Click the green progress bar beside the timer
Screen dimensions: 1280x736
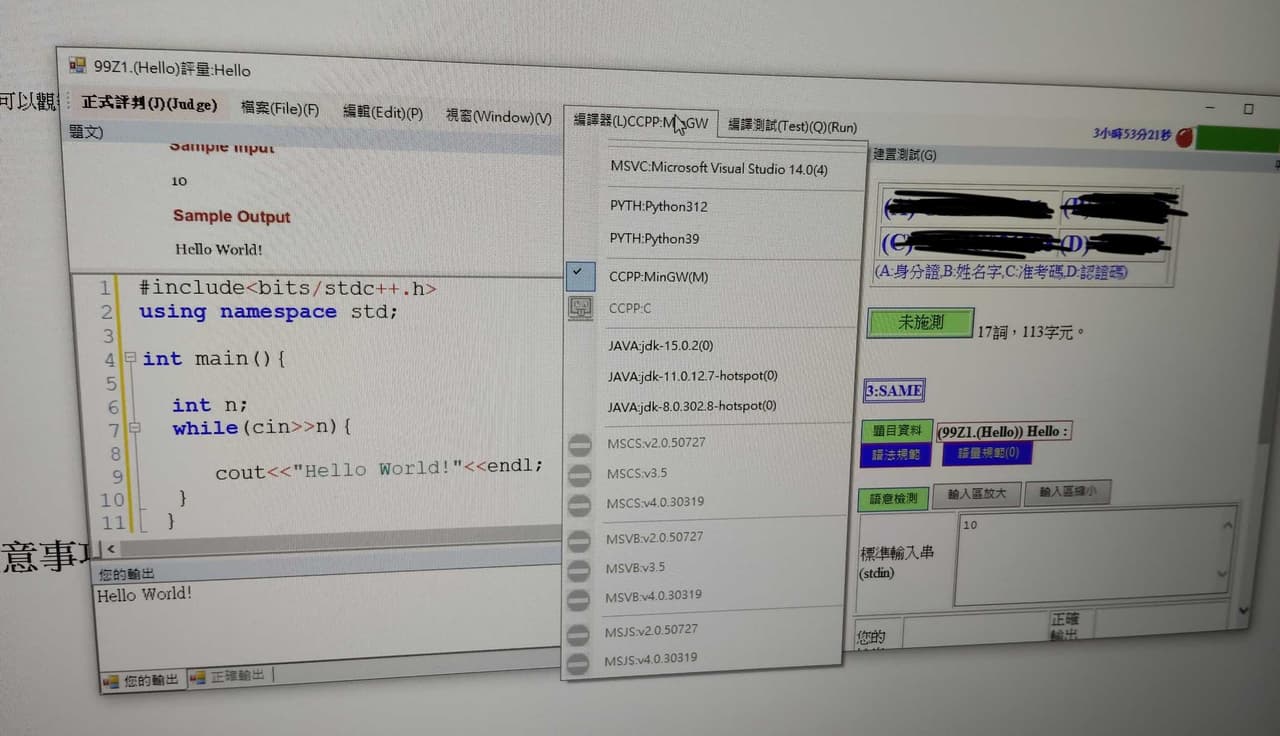point(1238,139)
